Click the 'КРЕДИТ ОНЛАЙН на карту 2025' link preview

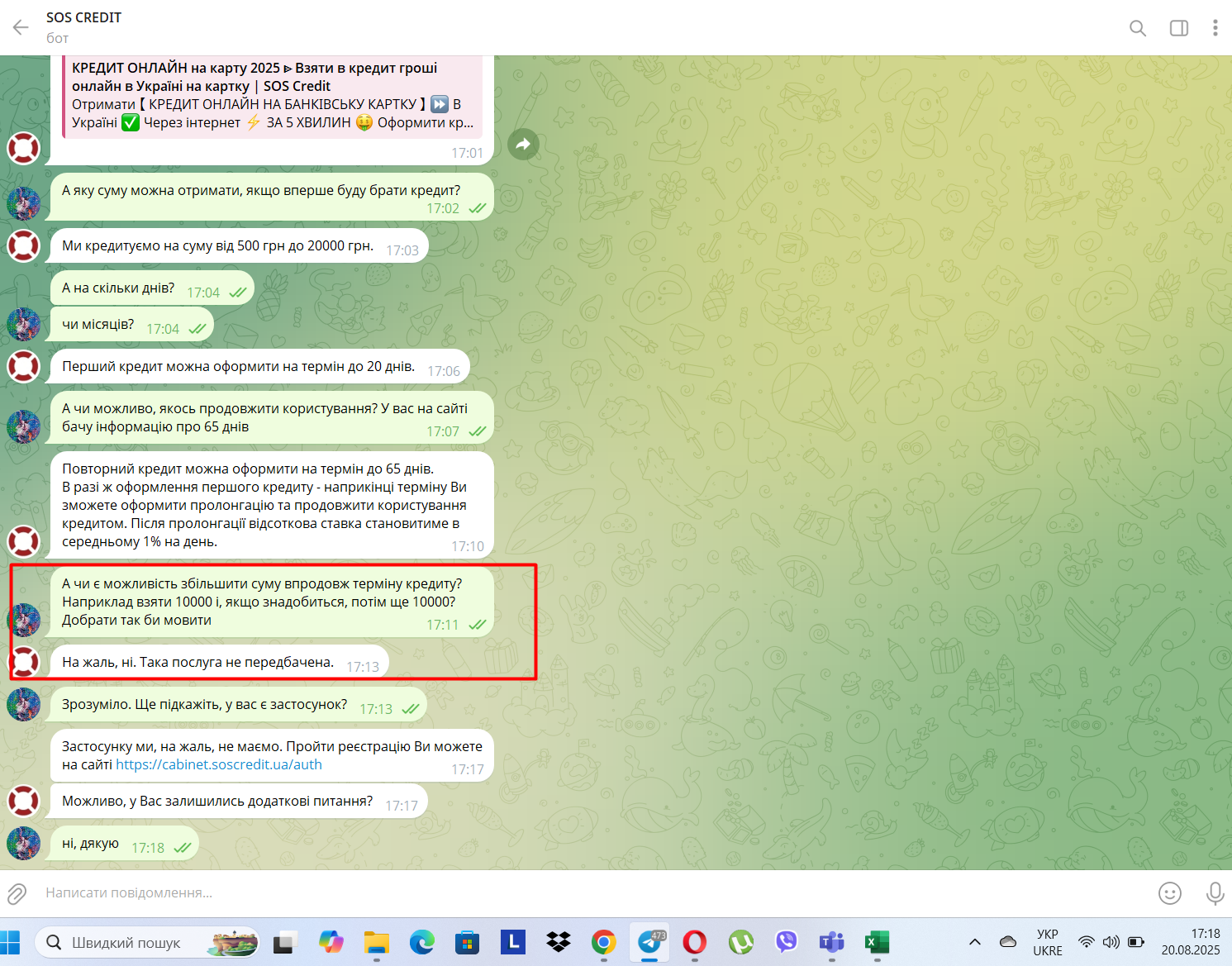273,95
